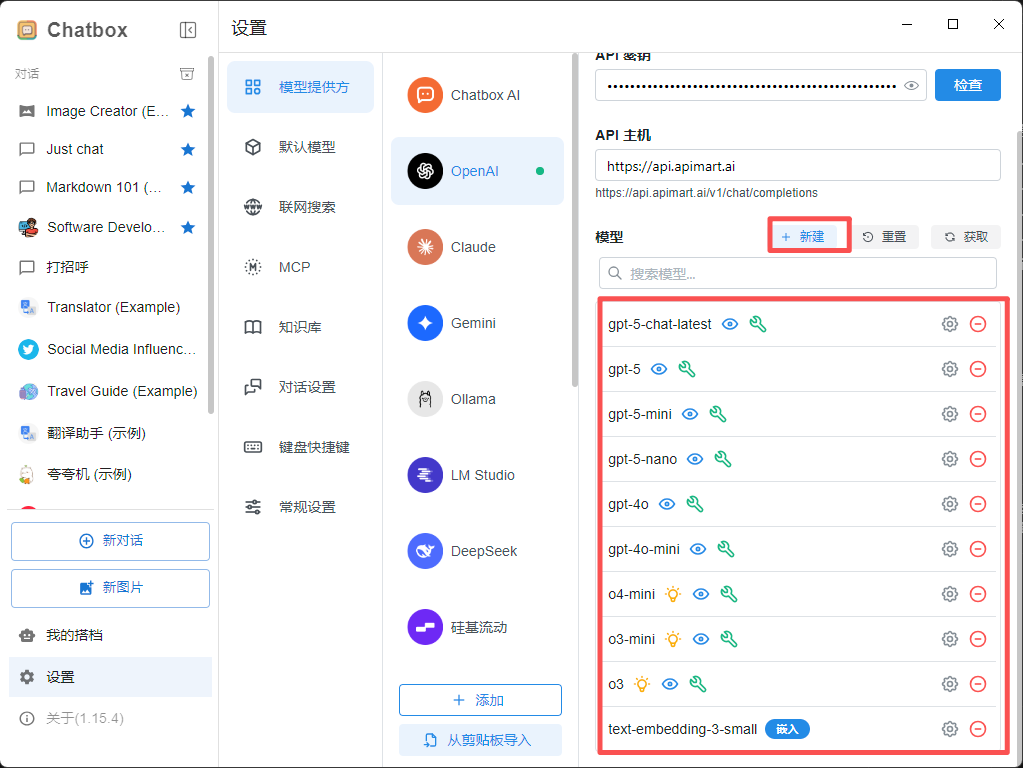Open the Chatbox AI provider
The height and width of the screenshot is (768, 1023).
click(425, 95)
